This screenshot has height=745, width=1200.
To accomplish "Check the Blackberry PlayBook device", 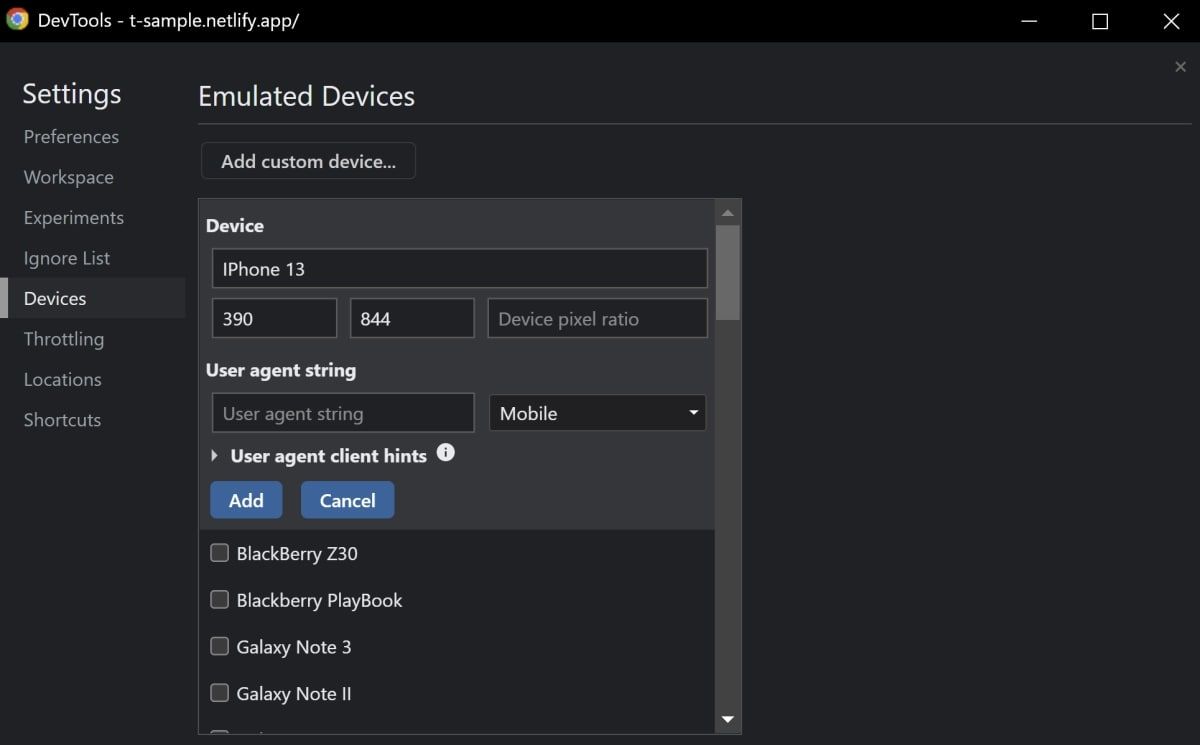I will click(220, 600).
